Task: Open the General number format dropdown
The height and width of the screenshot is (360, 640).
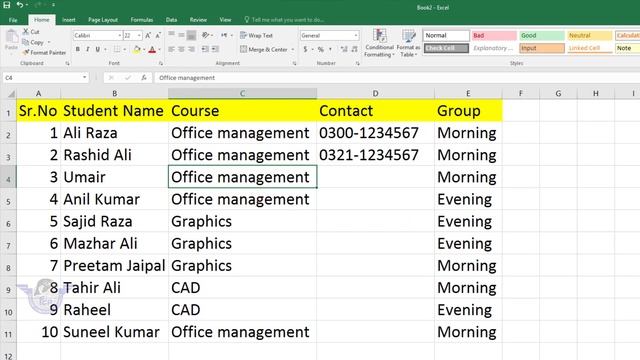Action: [356, 36]
